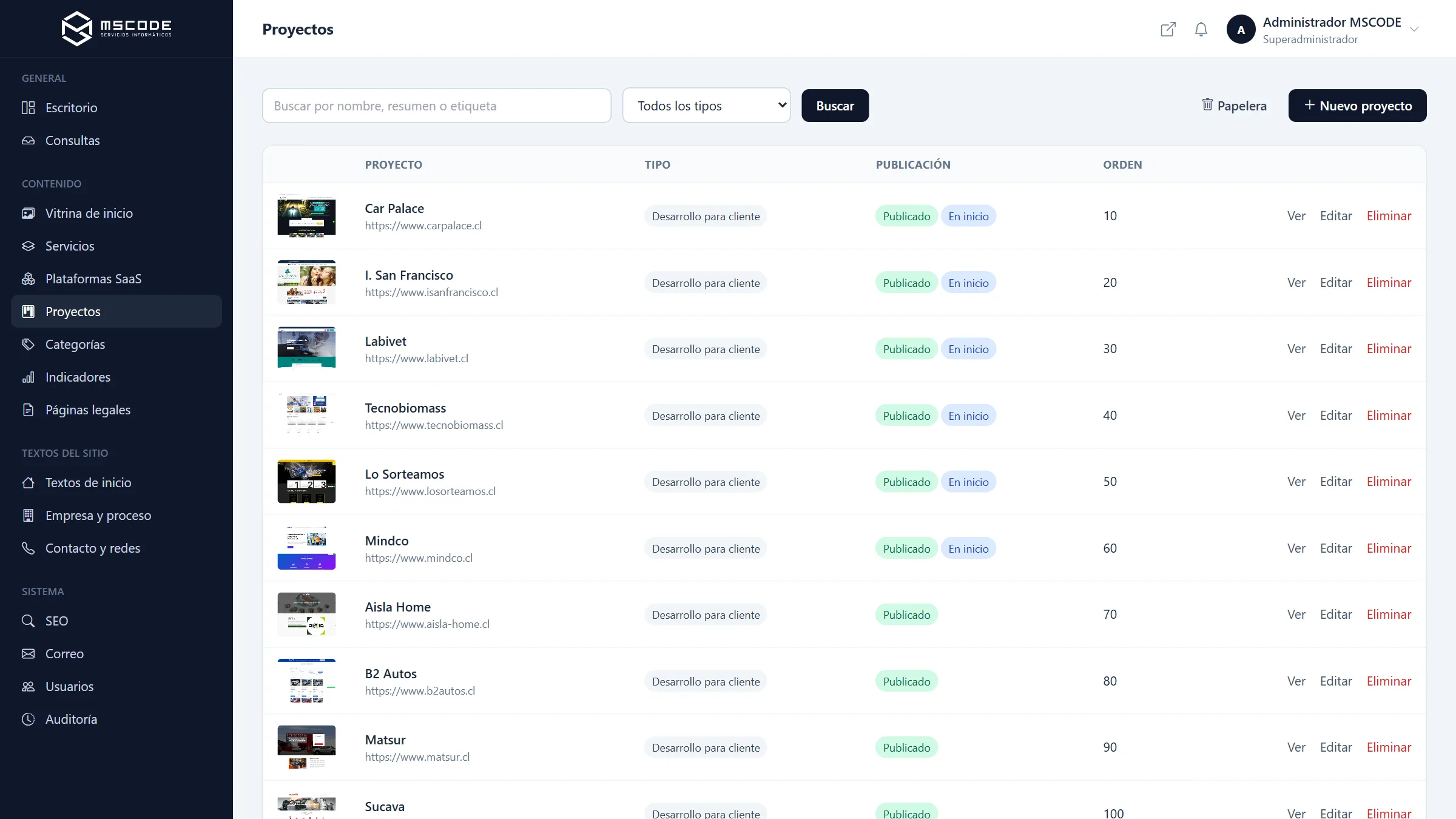Click the Escritorio dashboard icon
1456x819 pixels.
click(29, 107)
